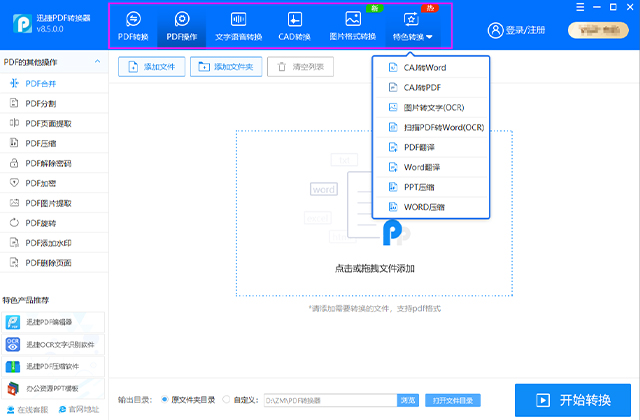
Task: Click the 登录/注册 user icon
Action: click(495, 30)
